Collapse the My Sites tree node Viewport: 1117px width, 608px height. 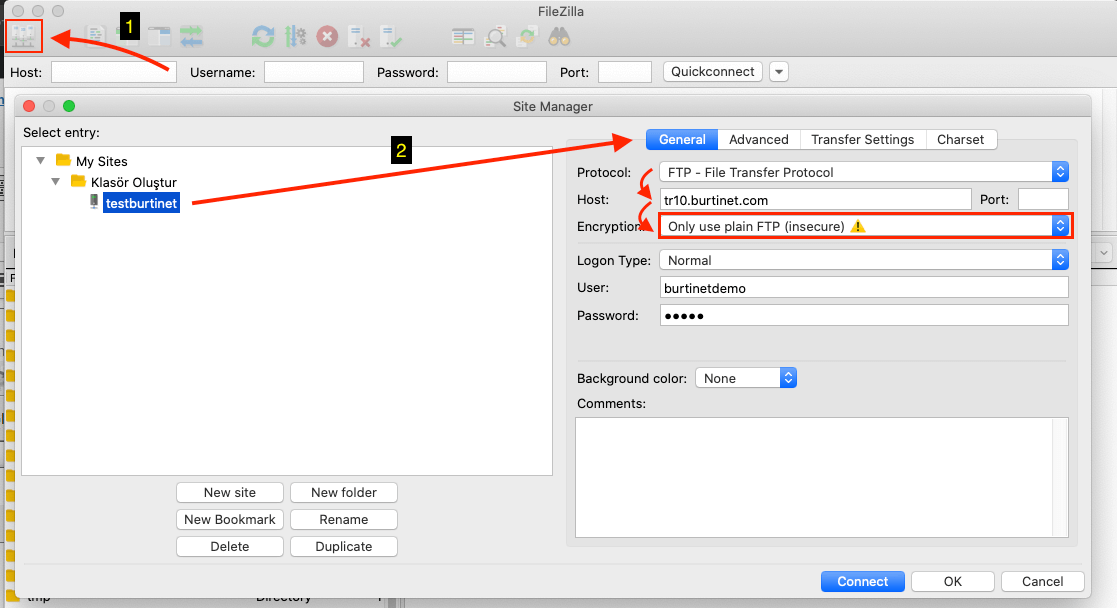[41, 161]
